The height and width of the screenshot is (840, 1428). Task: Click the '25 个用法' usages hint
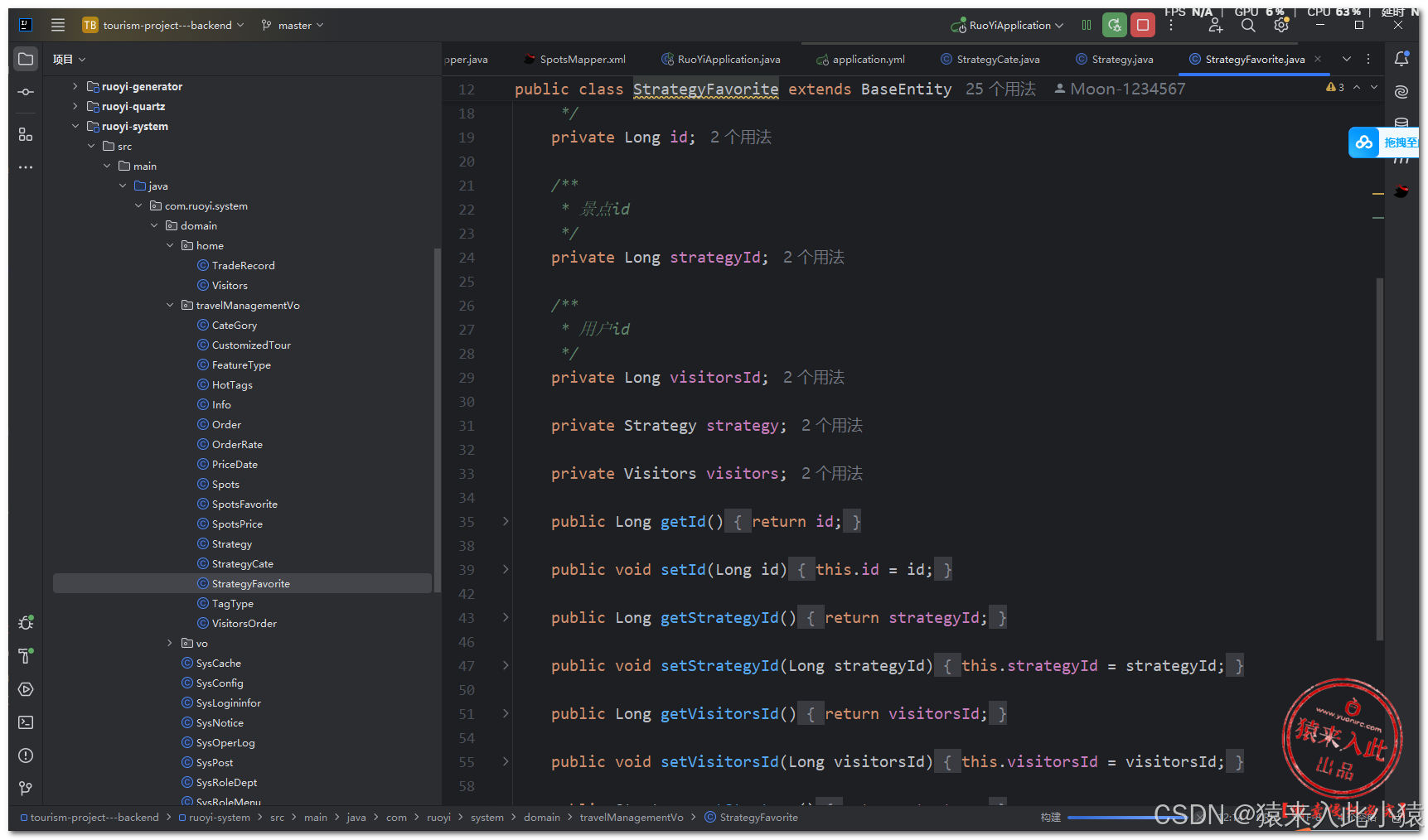1000,89
